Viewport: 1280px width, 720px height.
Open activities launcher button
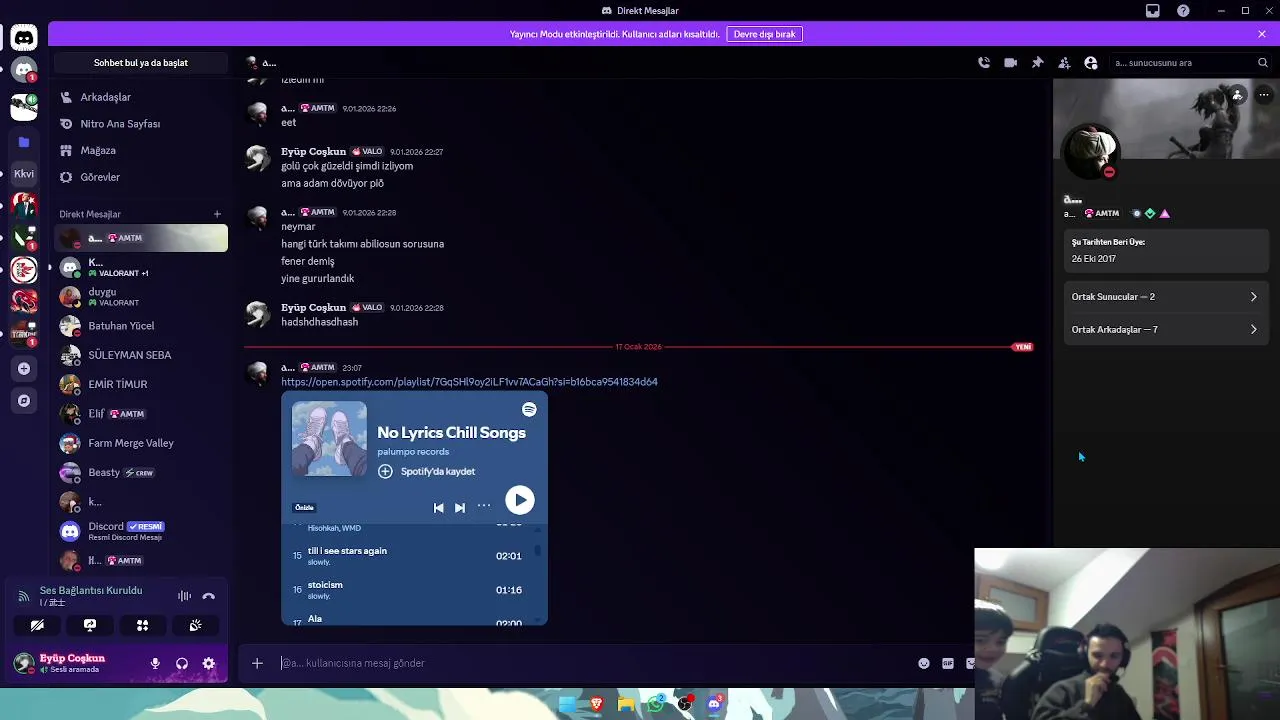point(142,625)
